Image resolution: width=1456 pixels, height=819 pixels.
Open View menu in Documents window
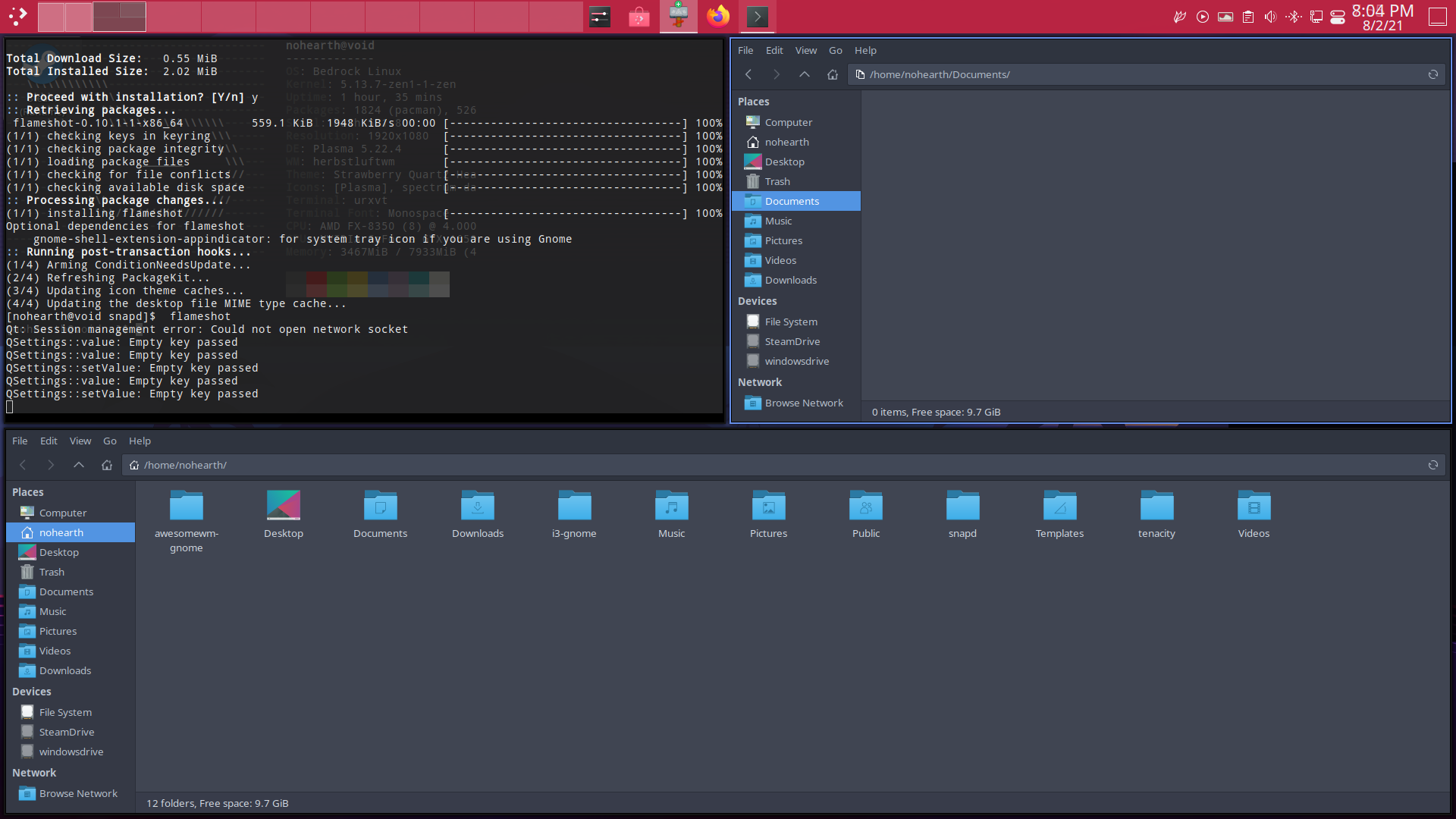pos(805,50)
